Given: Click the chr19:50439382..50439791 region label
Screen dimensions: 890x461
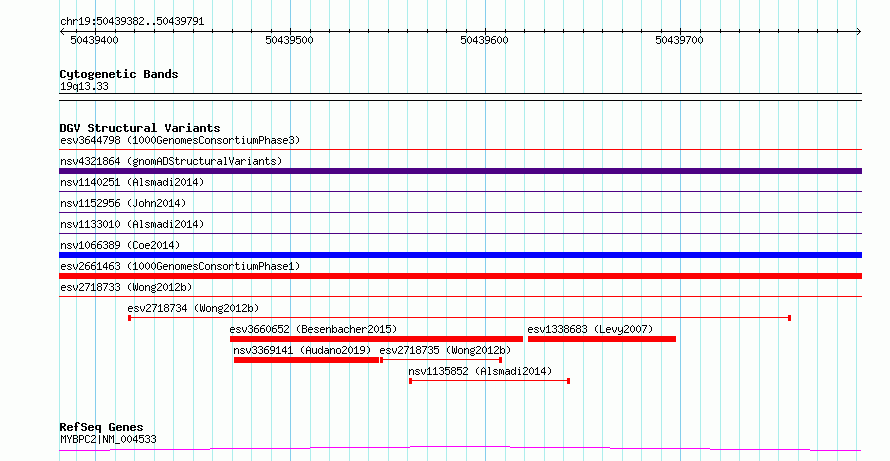Looking at the screenshot, I should tap(132, 22).
